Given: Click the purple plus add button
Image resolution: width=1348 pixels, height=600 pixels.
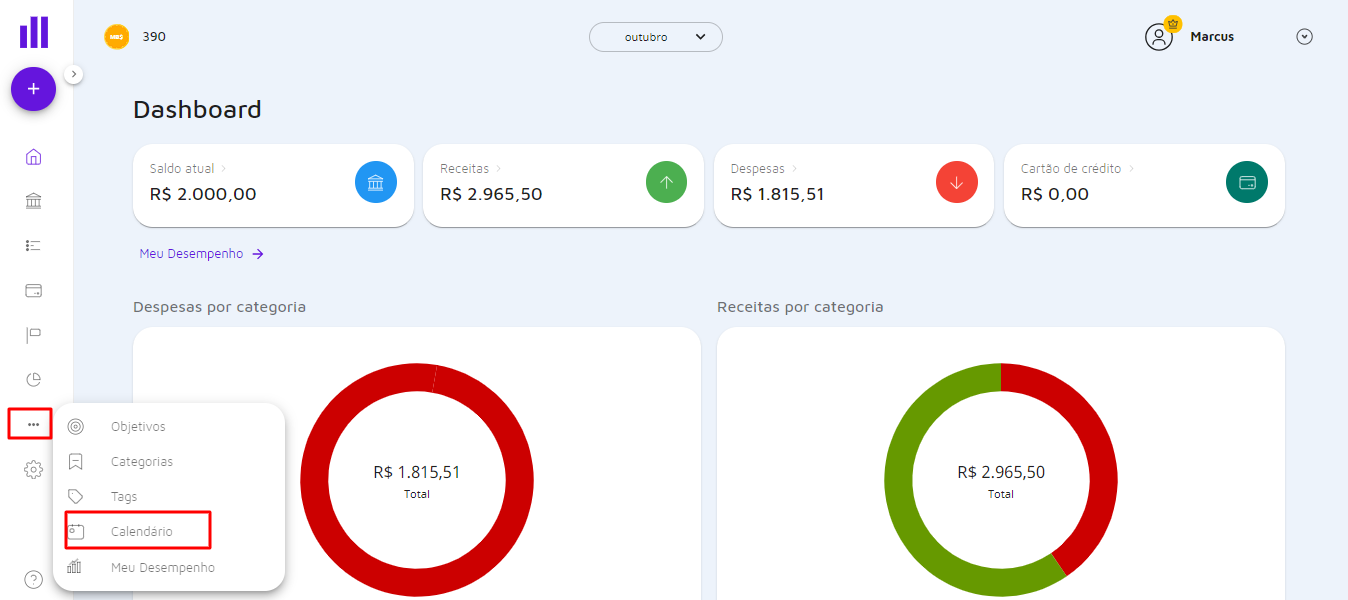Looking at the screenshot, I should click(33, 89).
